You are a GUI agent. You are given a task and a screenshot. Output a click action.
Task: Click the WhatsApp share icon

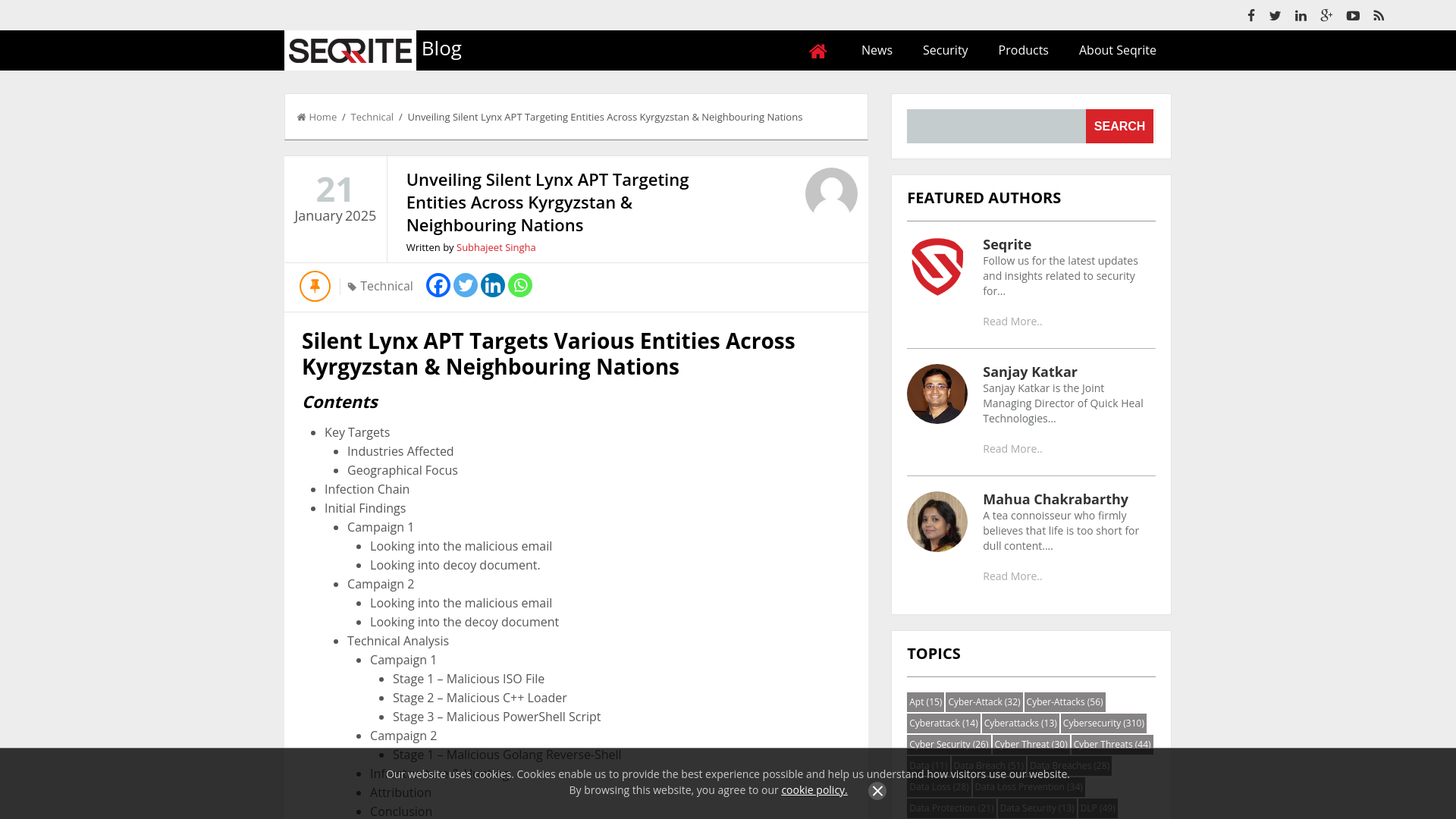tap(521, 285)
